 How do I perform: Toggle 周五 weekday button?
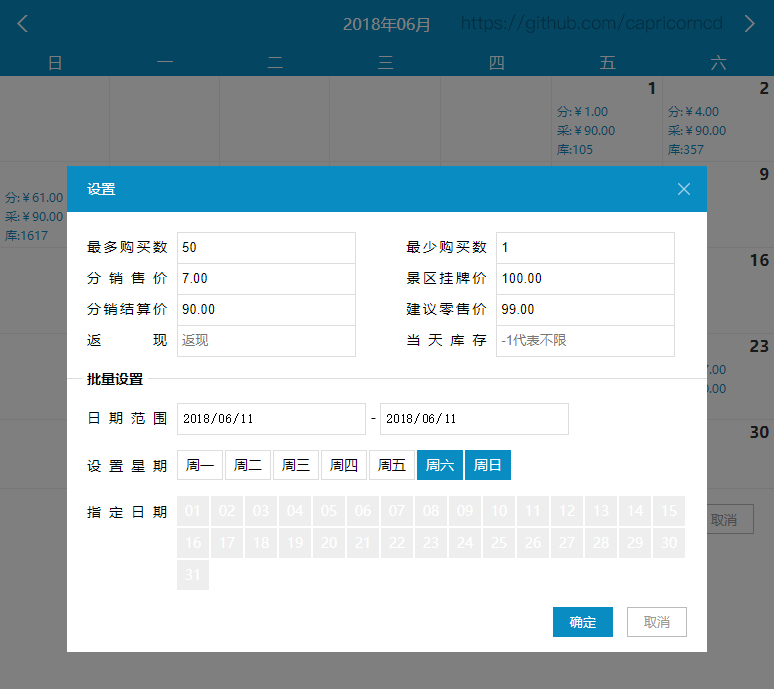point(392,465)
